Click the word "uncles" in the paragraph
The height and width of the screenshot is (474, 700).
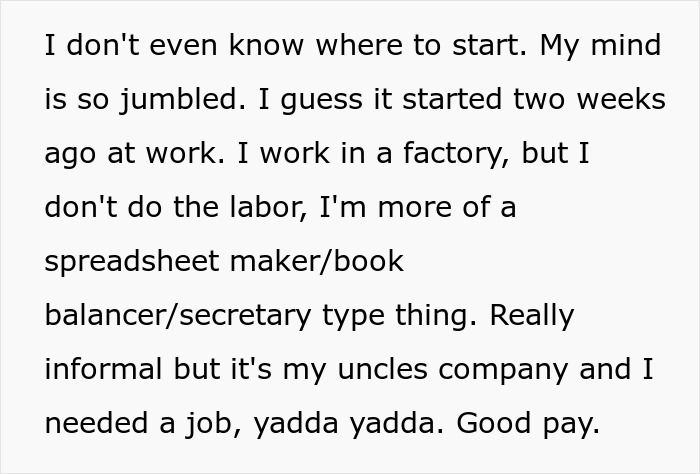396,368
